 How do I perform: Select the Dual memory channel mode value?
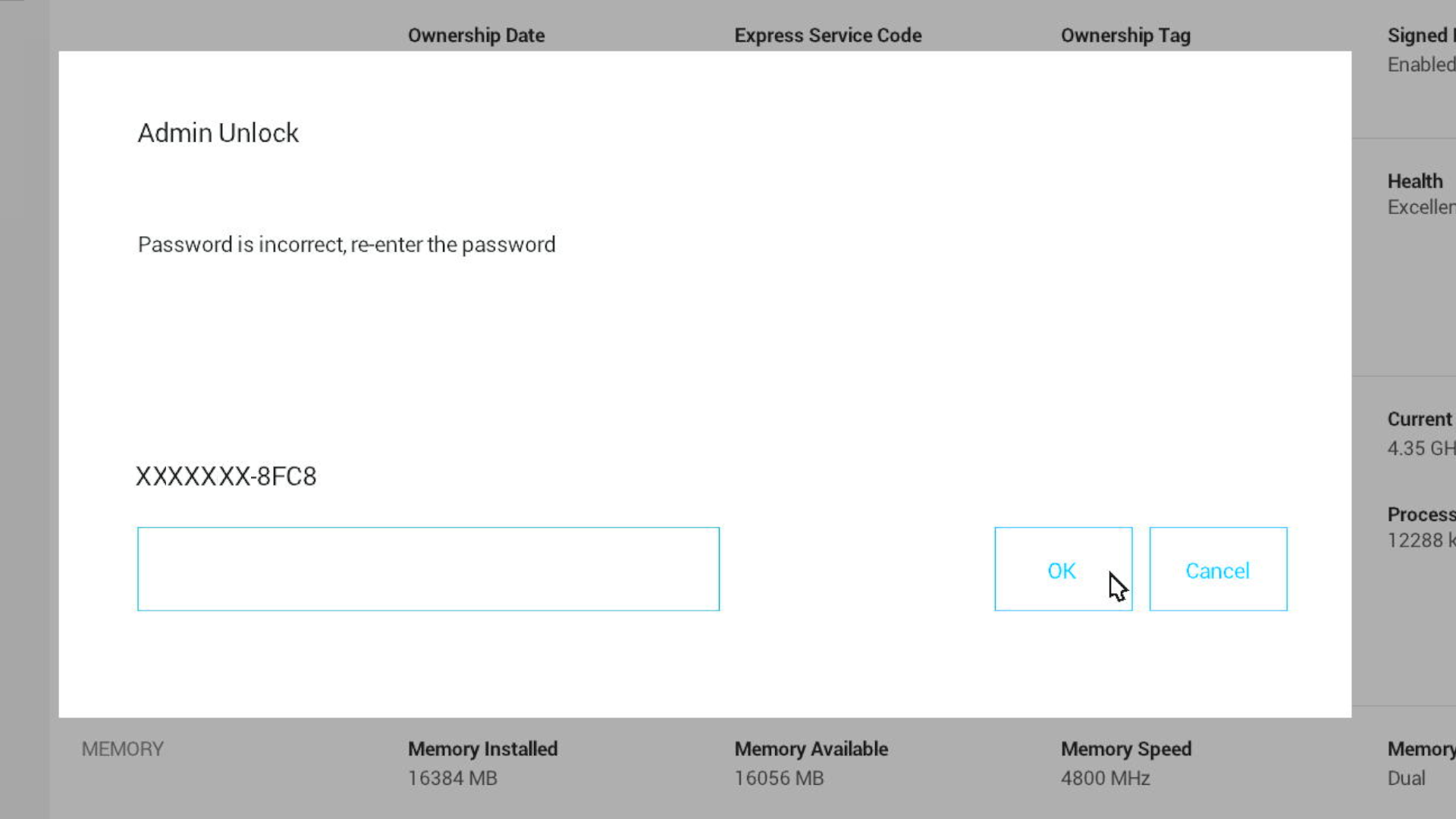(1406, 778)
